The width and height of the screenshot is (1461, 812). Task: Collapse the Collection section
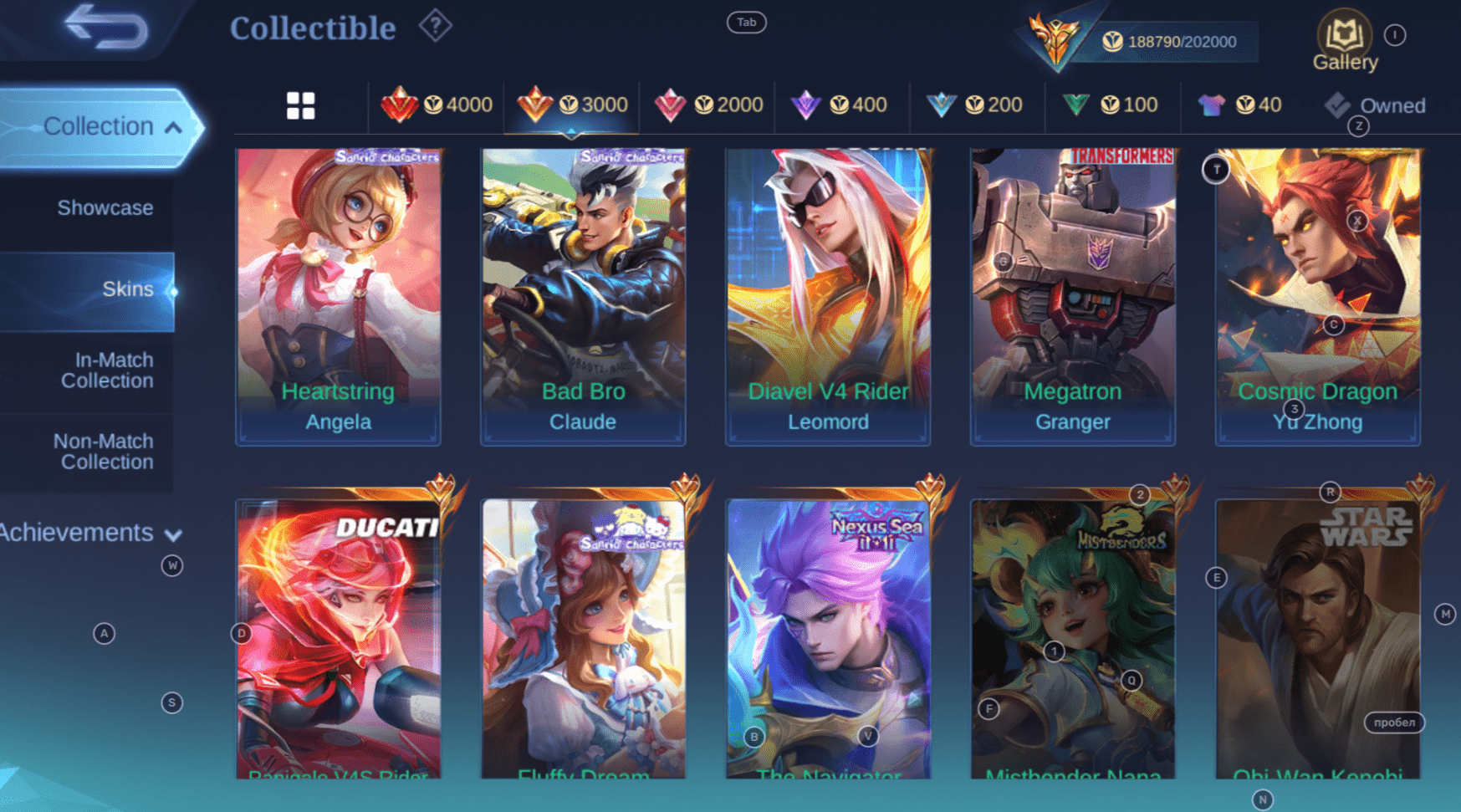click(x=174, y=127)
